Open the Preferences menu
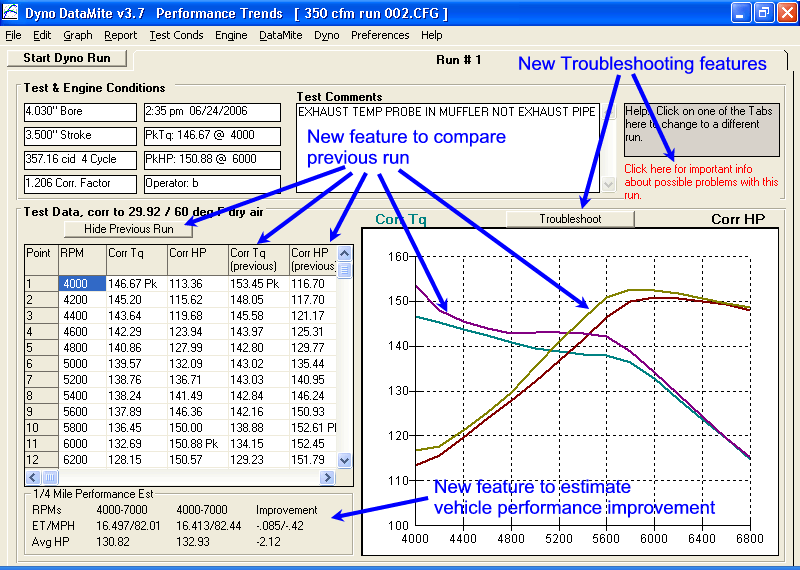 [380, 35]
